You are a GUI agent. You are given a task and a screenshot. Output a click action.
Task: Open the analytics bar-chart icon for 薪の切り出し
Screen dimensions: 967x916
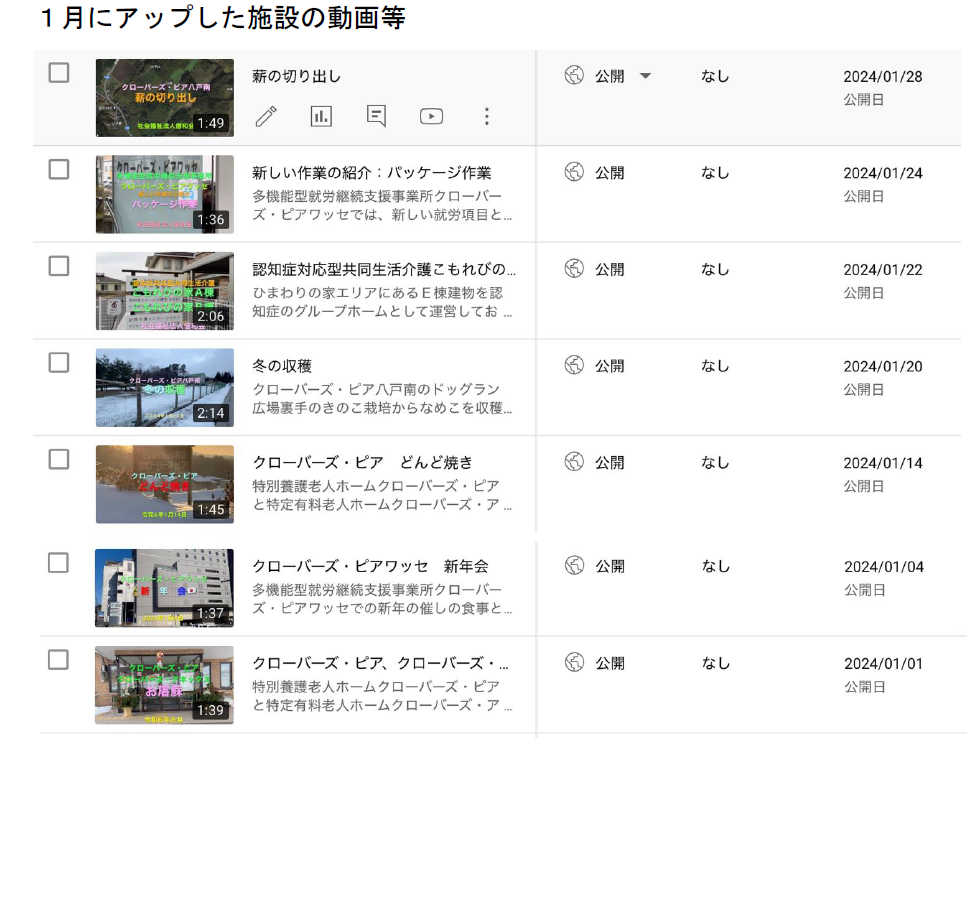321,116
